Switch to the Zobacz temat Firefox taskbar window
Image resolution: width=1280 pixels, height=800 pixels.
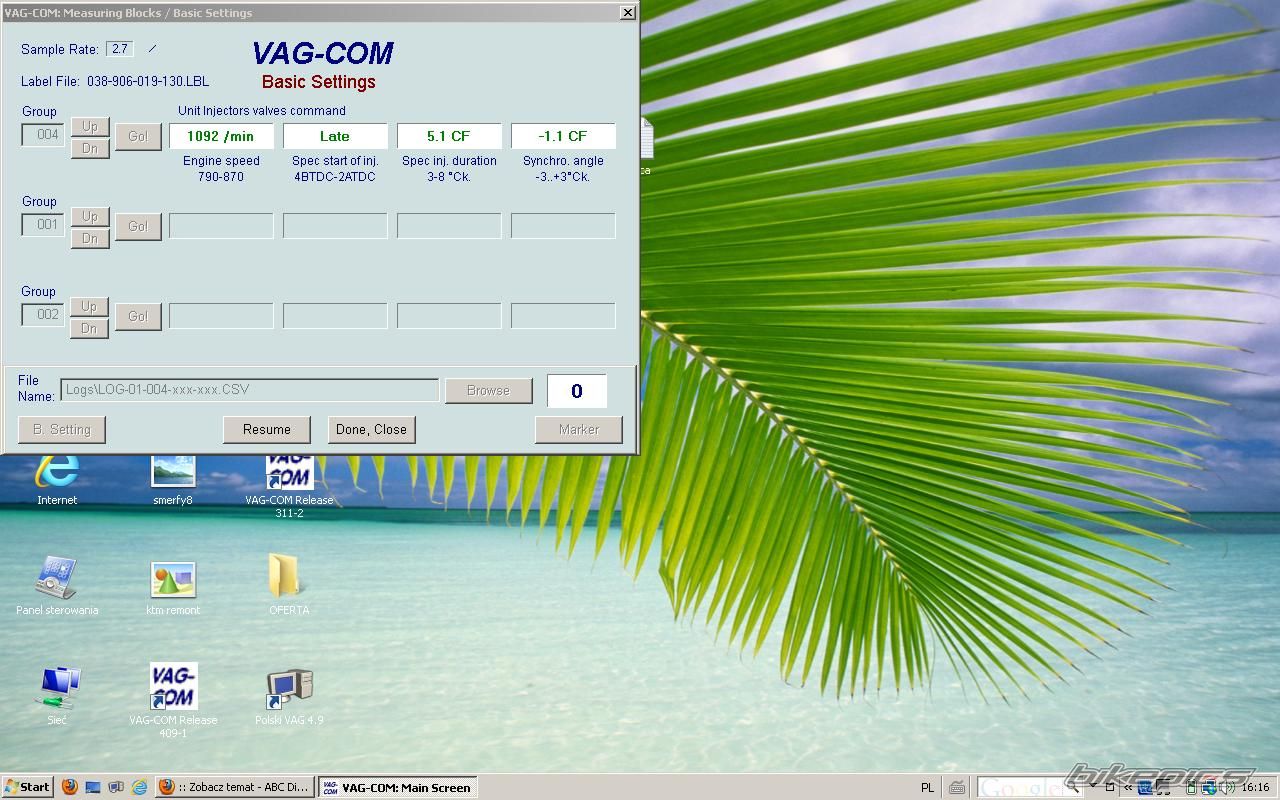[235, 787]
